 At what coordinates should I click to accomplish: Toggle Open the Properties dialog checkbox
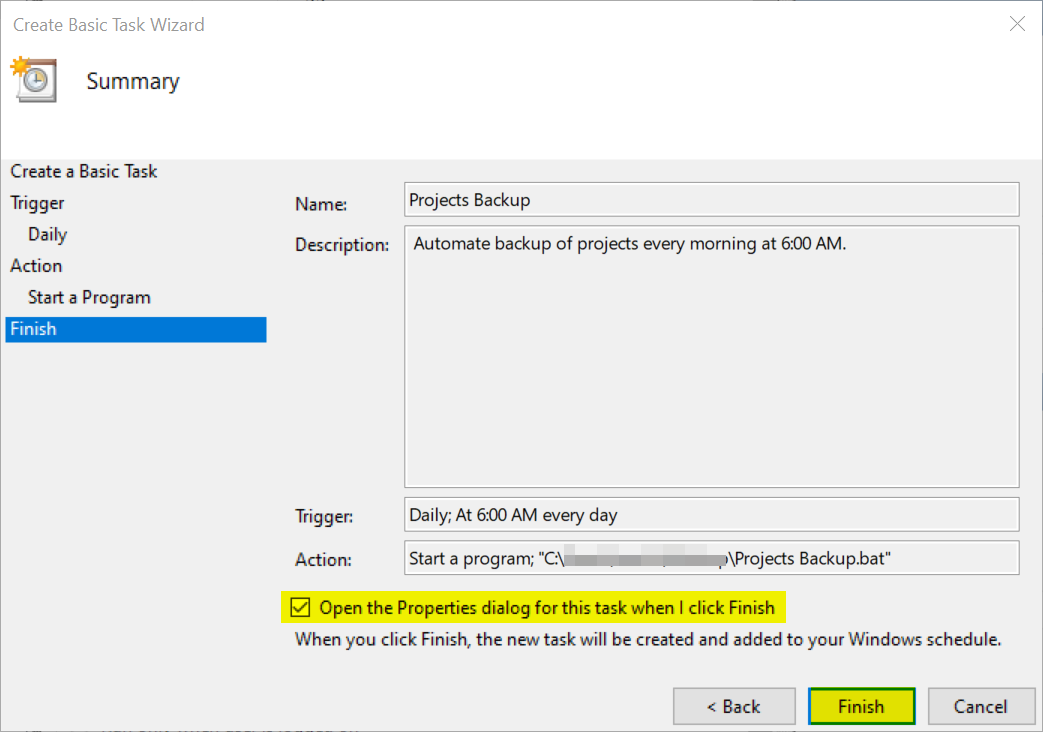[x=301, y=608]
